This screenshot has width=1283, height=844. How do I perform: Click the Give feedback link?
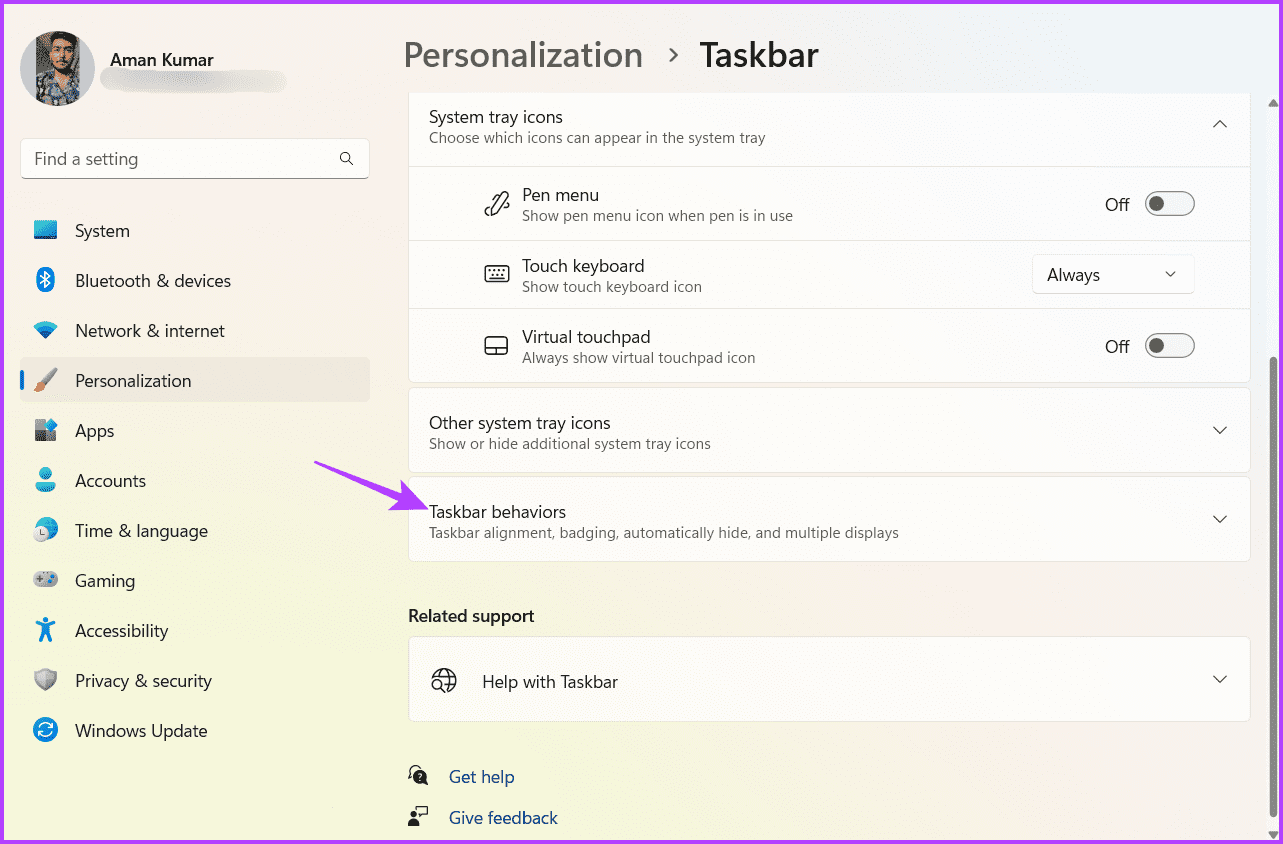click(503, 818)
